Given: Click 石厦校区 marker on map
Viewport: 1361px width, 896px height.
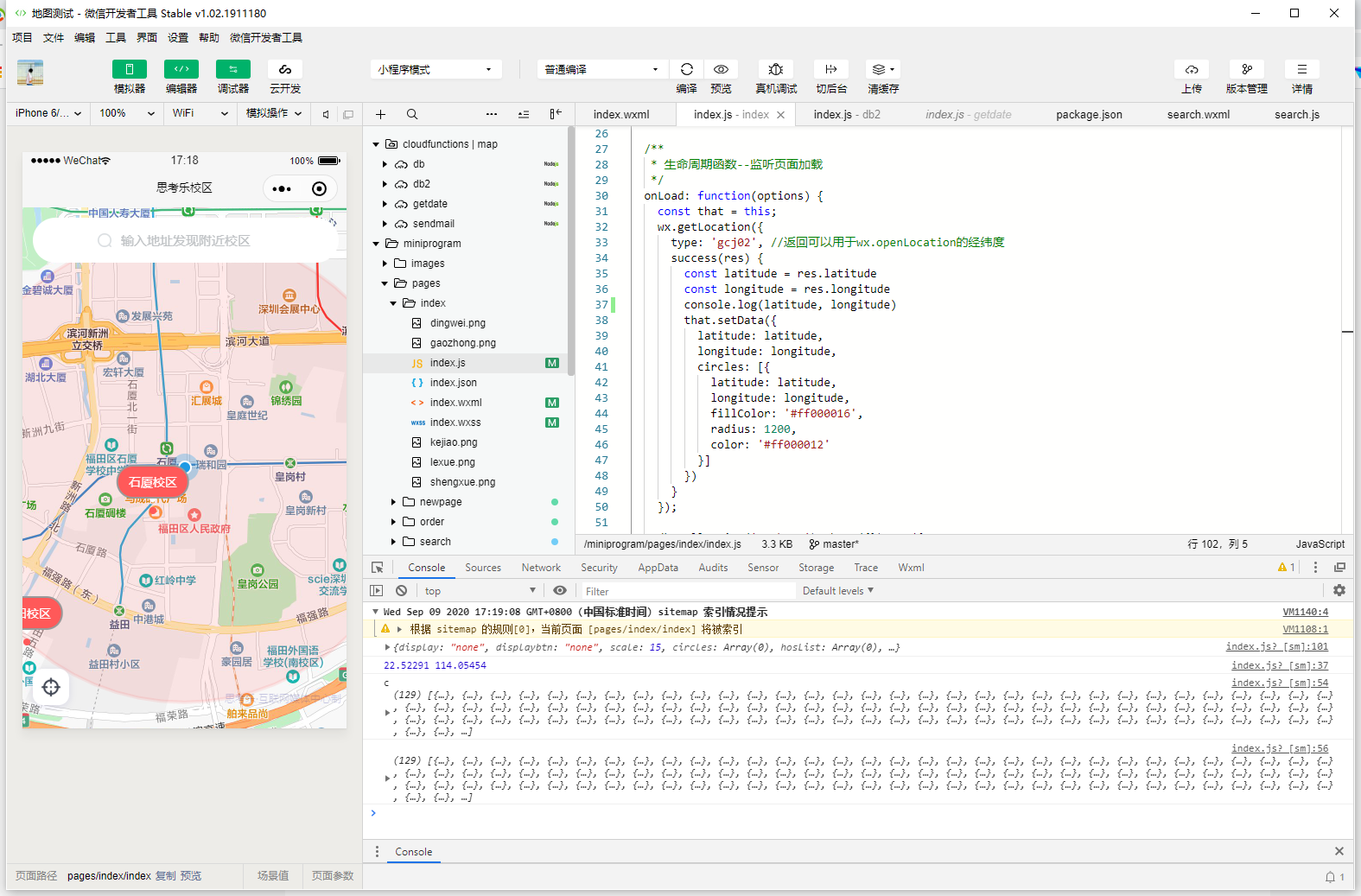Looking at the screenshot, I should pos(153,482).
